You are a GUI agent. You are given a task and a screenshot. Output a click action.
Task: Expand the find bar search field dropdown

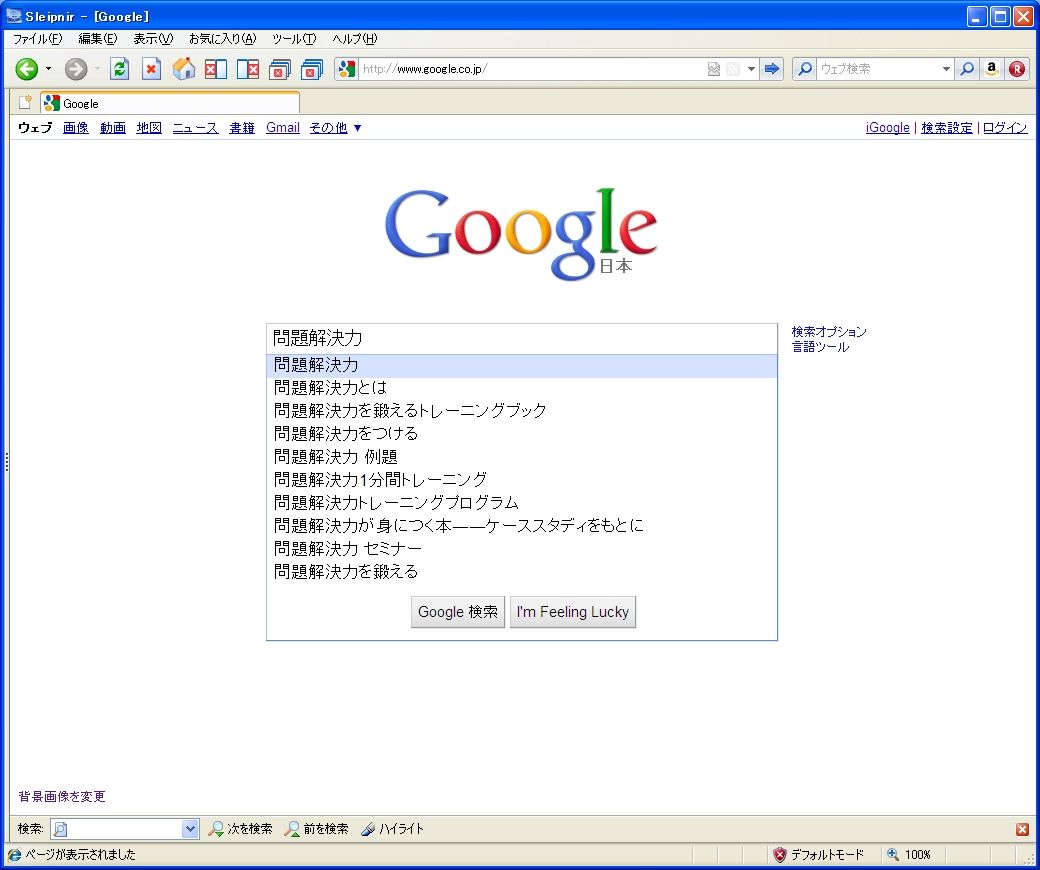click(x=190, y=829)
